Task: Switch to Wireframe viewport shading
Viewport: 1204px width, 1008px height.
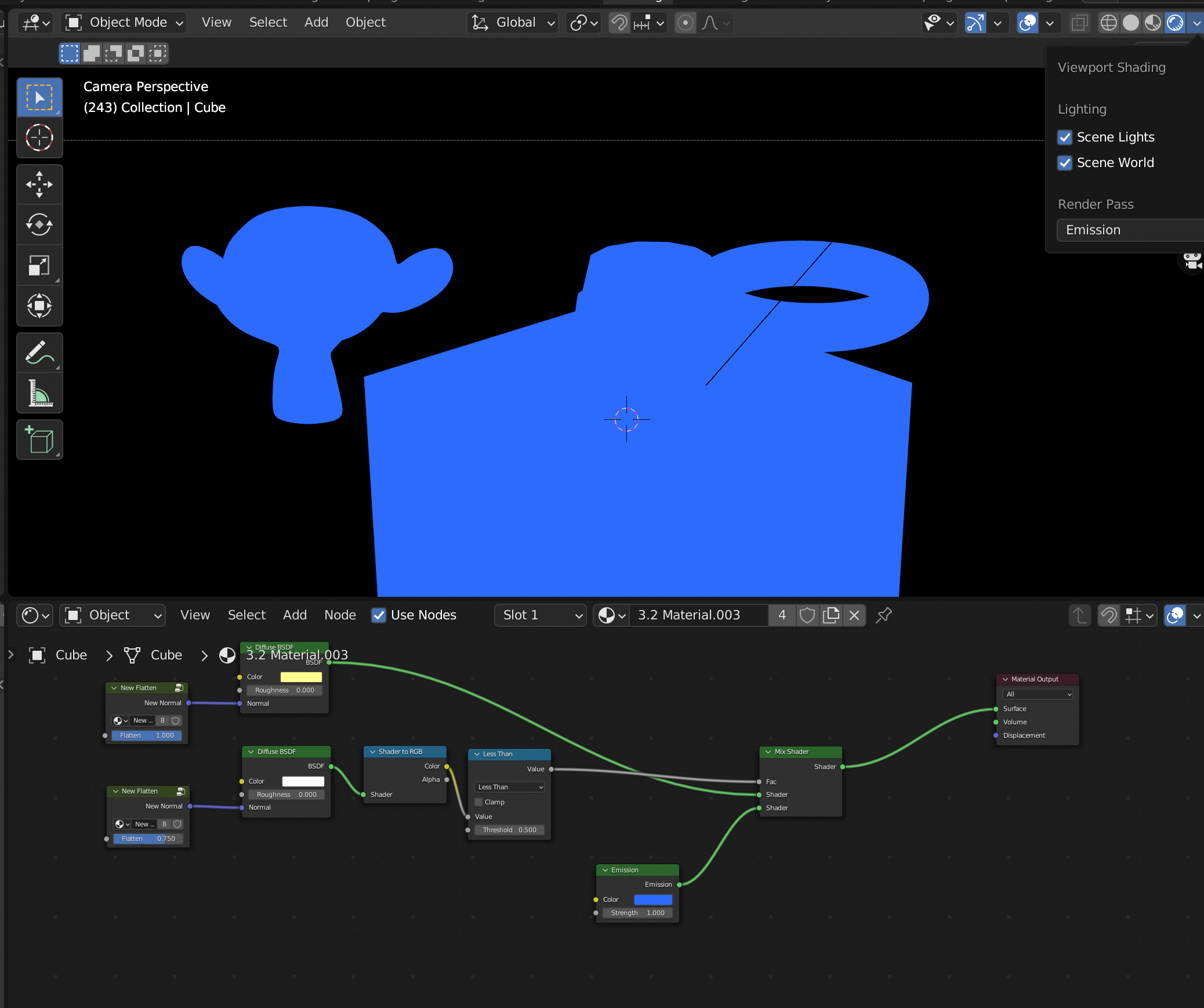Action: pos(1108,23)
